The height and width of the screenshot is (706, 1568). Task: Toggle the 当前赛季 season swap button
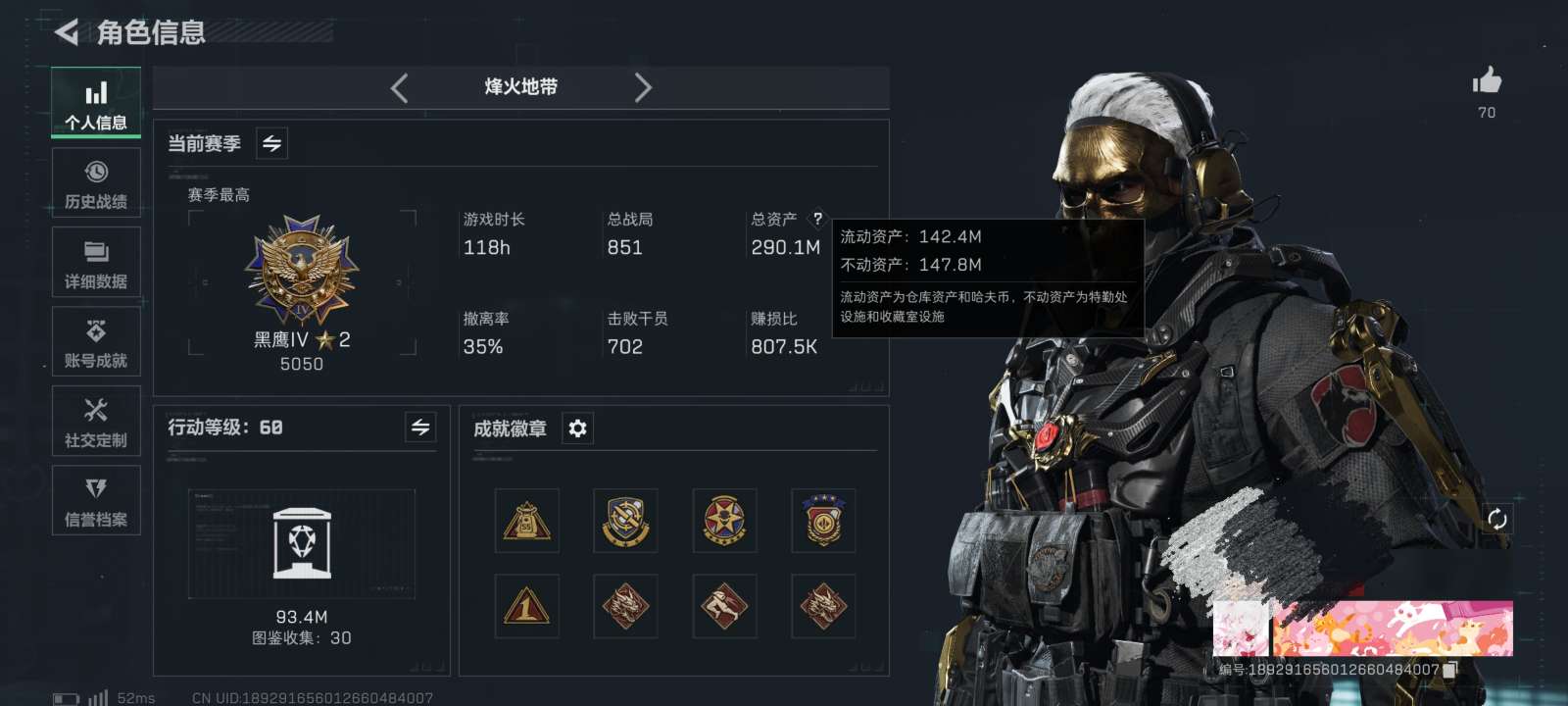pos(271,143)
